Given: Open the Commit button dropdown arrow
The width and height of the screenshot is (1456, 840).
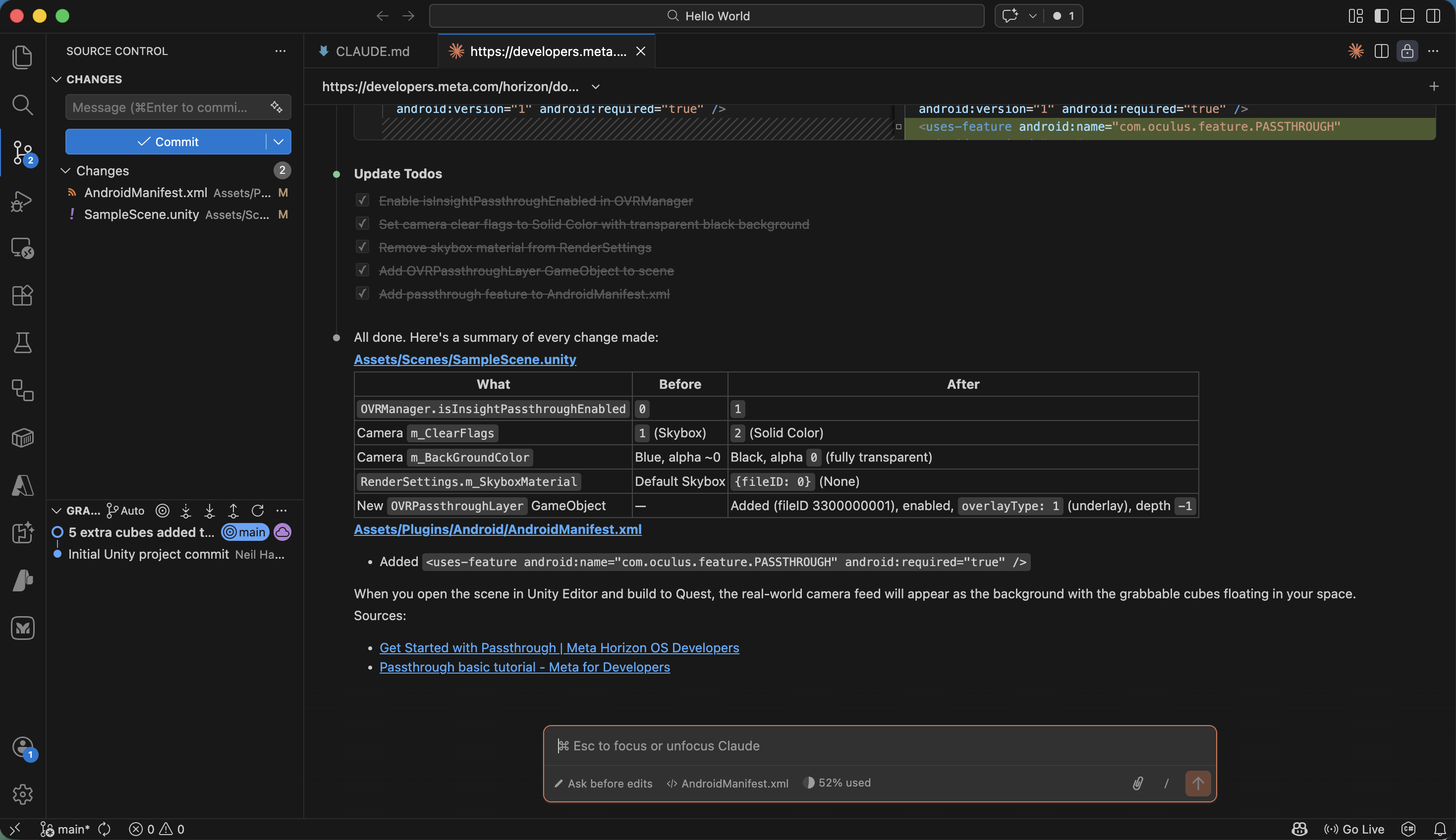Looking at the screenshot, I should [x=278, y=142].
